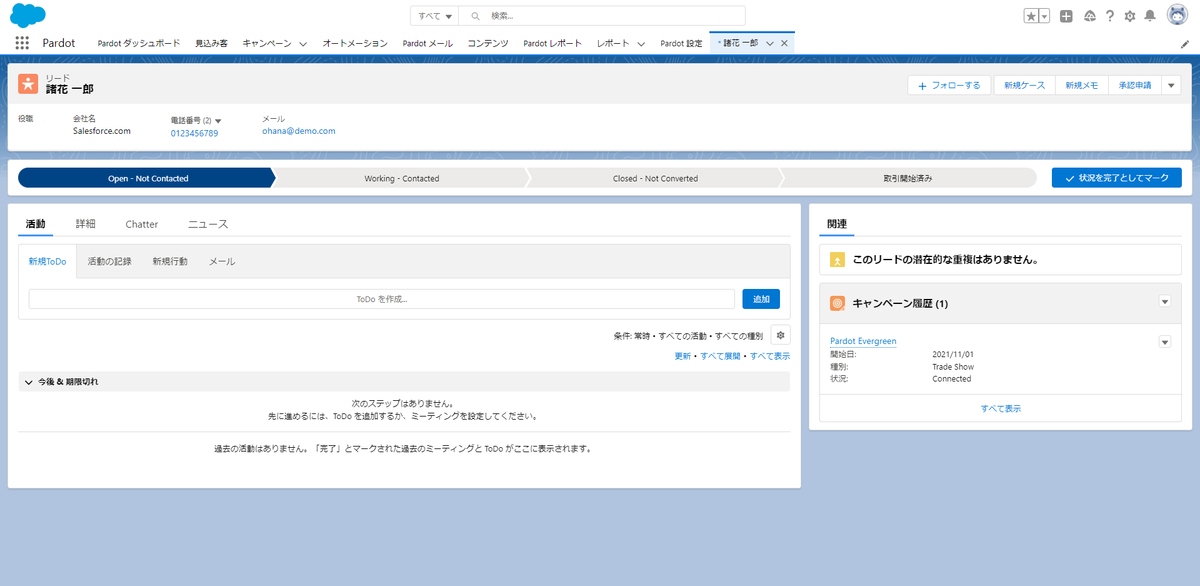Click the 新規ケース button
Image resolution: width=1200 pixels, height=586 pixels.
pyautogui.click(x=1024, y=85)
